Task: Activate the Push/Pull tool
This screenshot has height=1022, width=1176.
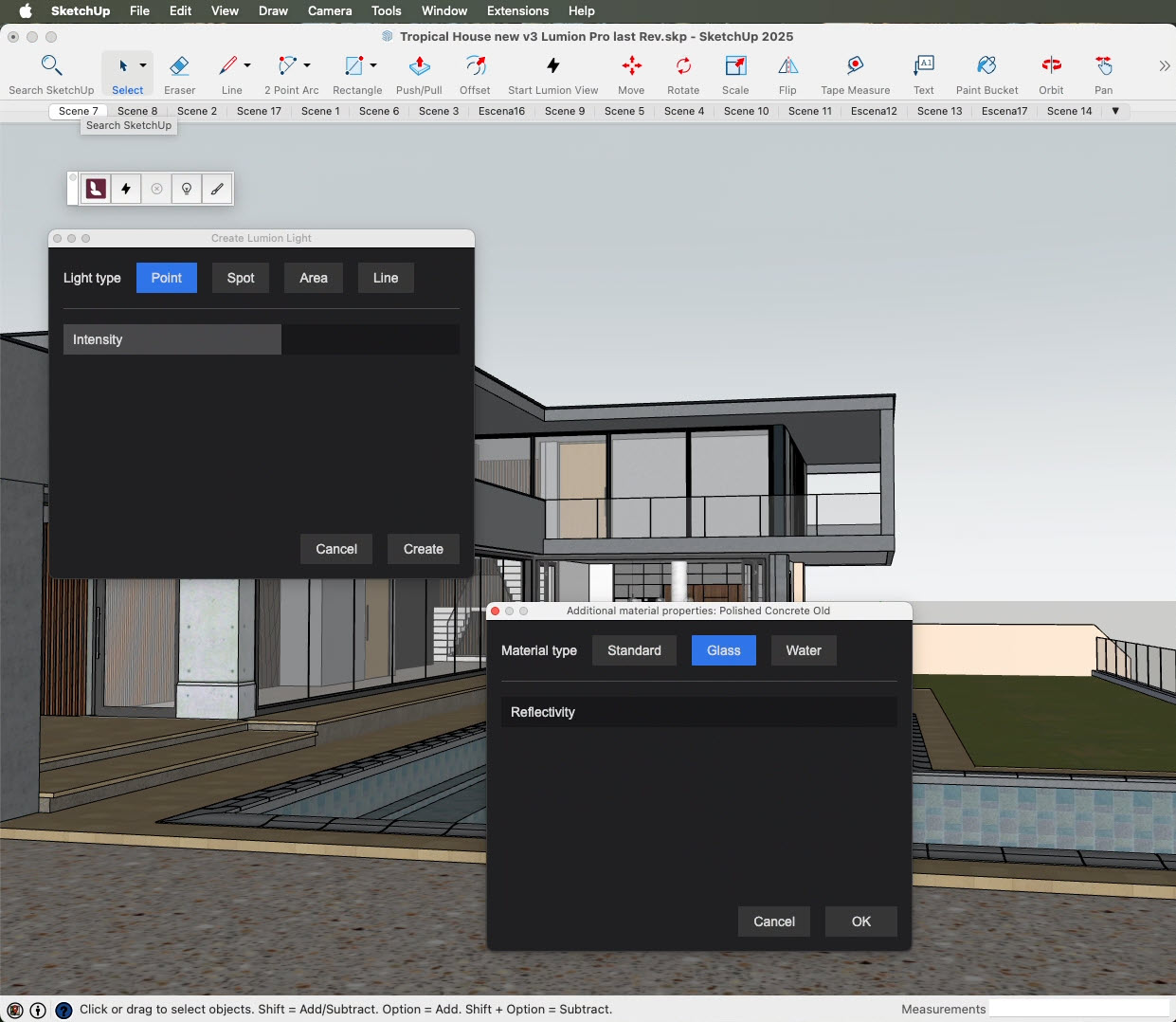Action: click(x=419, y=68)
